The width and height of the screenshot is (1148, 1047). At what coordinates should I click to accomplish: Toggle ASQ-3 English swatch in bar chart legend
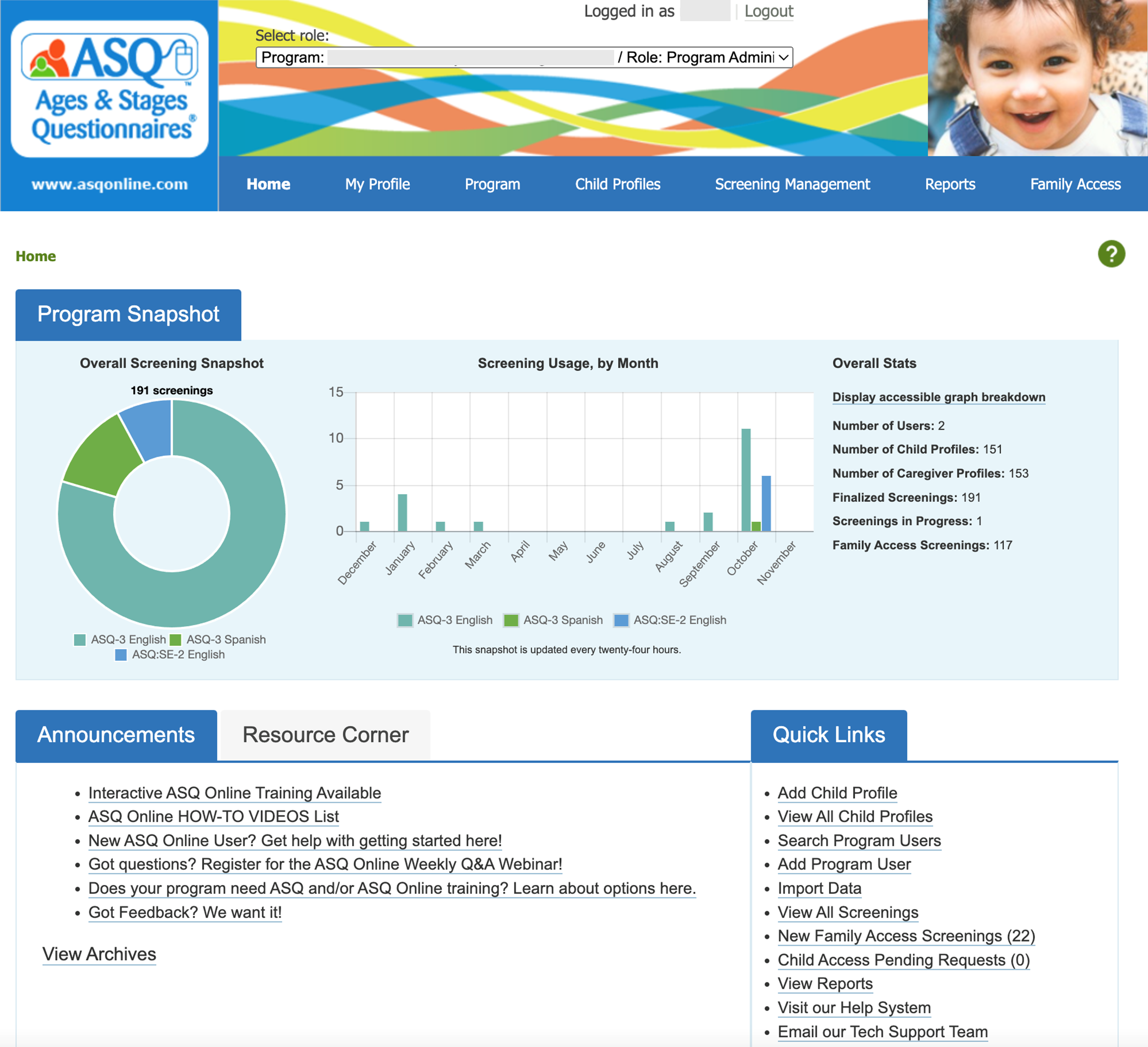(405, 620)
